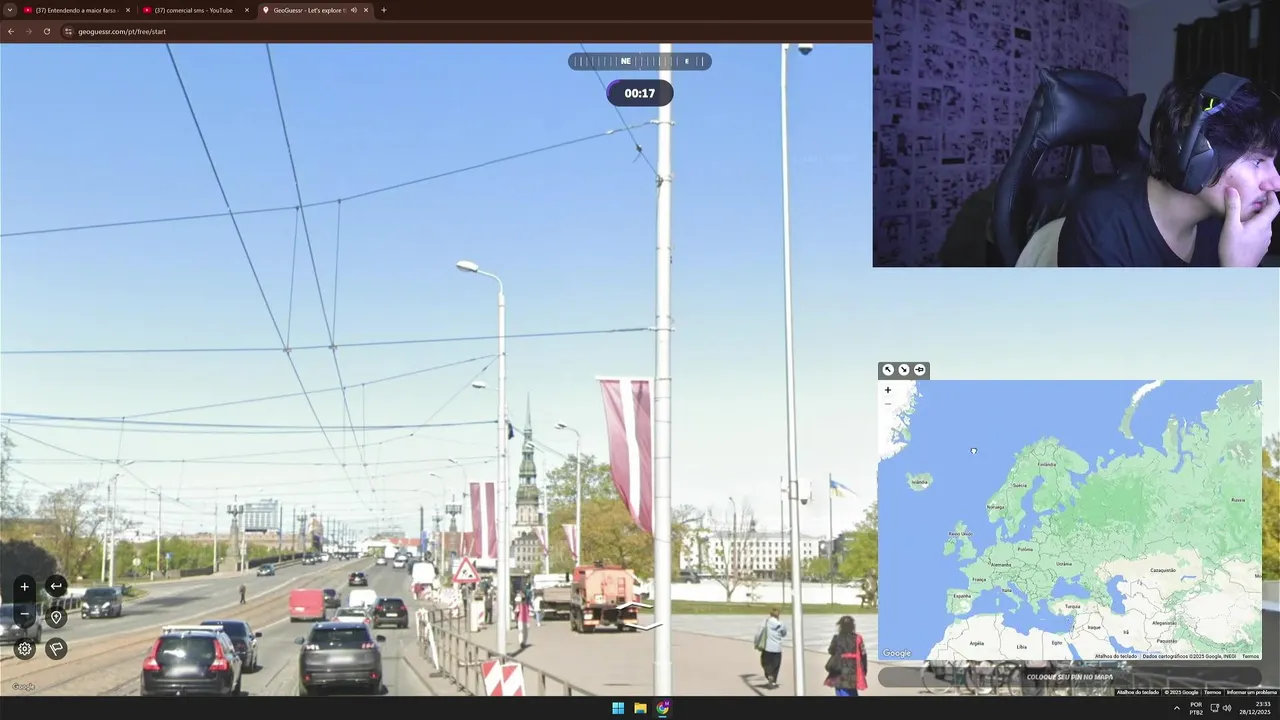Zoom in the guess map with plus

(888, 390)
